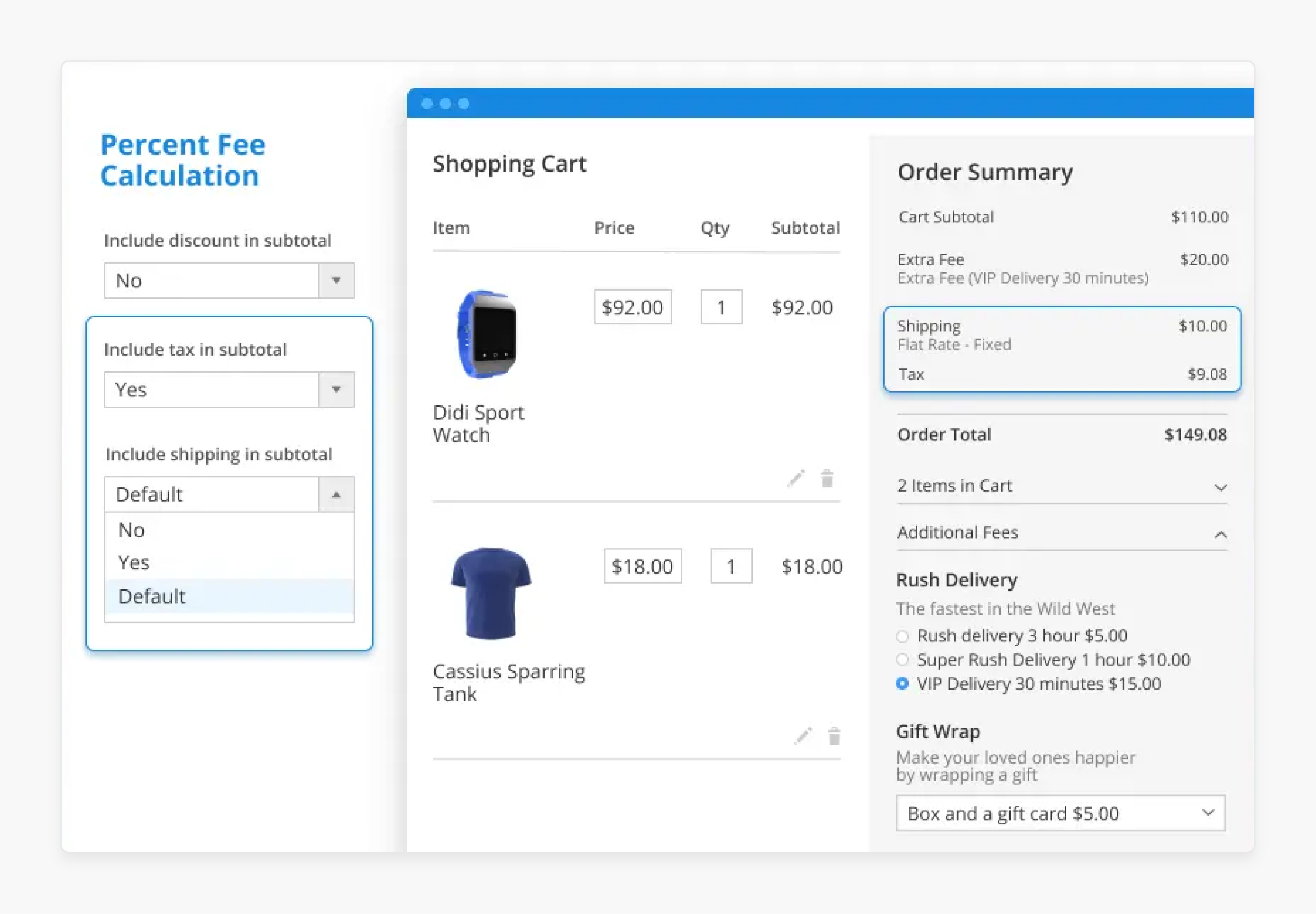This screenshot has height=914, width=1316.
Task: Open the Cassius Sparring Tank product image
Action: point(490,594)
